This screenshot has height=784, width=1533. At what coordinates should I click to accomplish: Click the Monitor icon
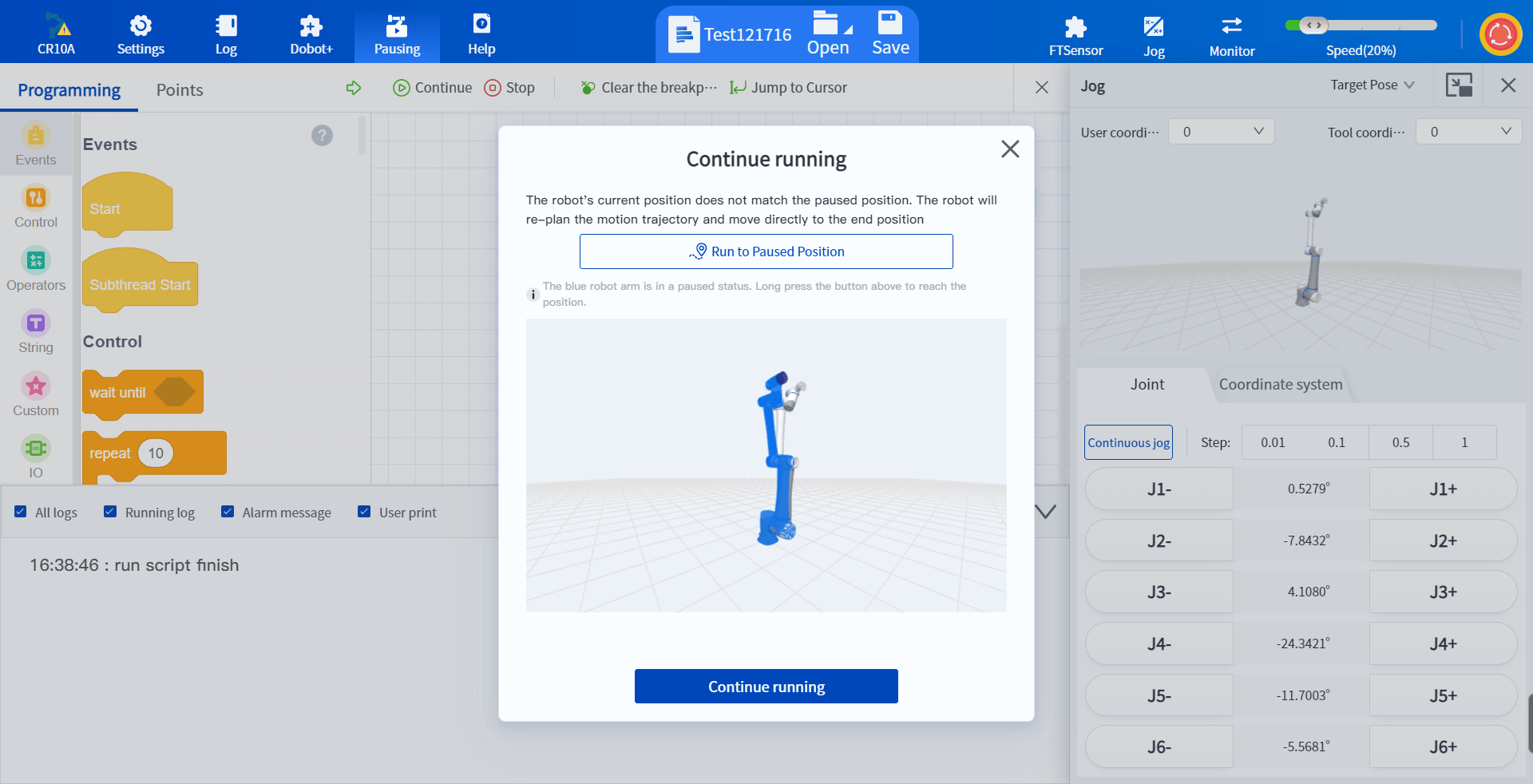point(1231,26)
